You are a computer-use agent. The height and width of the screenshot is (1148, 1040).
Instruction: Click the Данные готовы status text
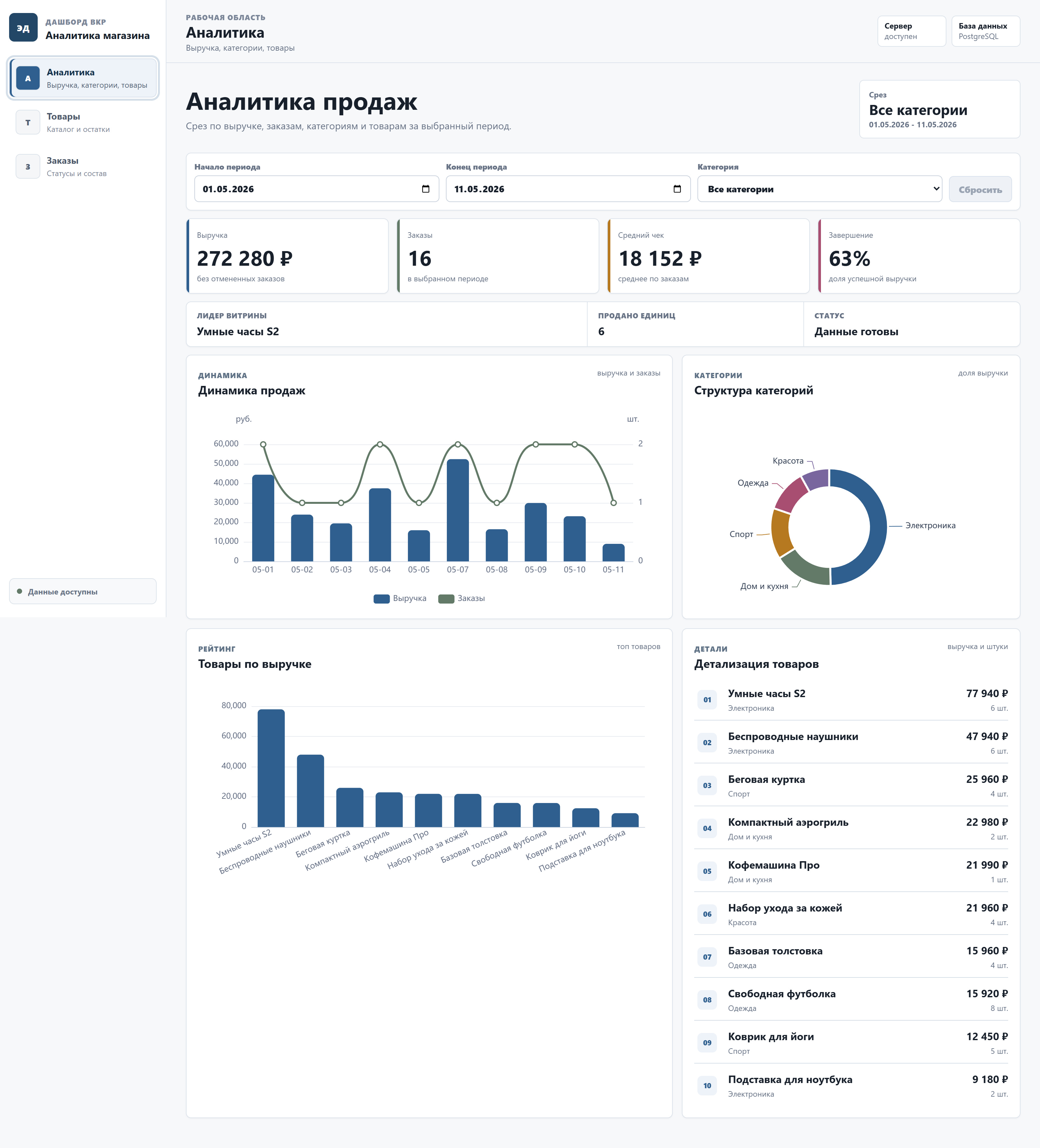(x=856, y=331)
